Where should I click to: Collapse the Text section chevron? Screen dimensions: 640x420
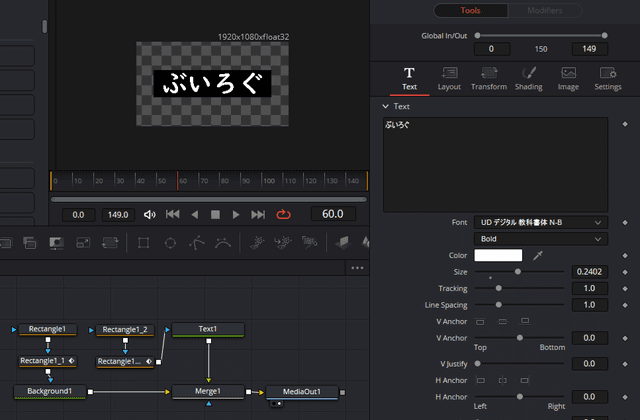(x=385, y=106)
